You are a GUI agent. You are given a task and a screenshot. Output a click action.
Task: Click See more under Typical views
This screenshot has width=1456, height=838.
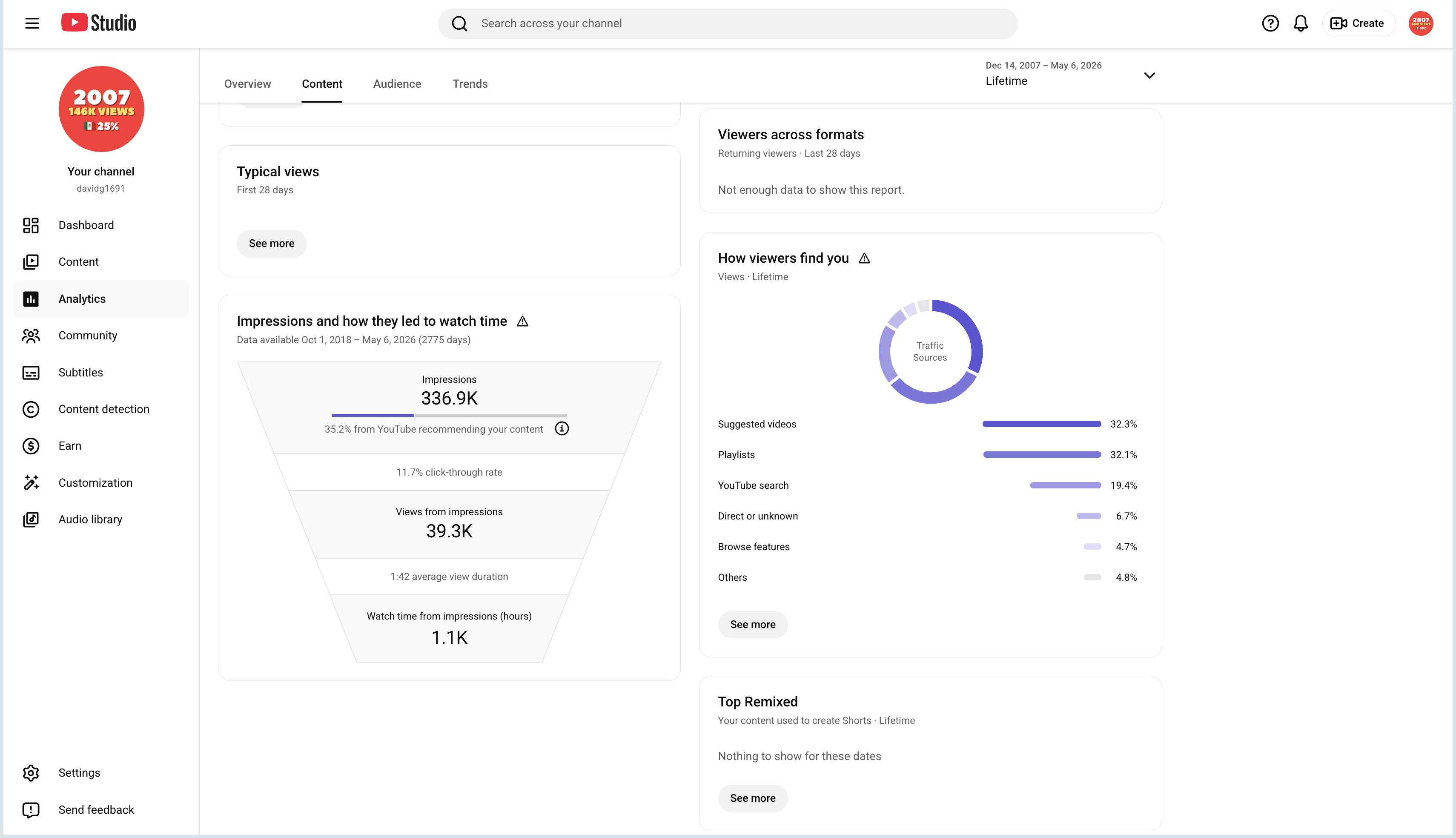[x=272, y=244]
